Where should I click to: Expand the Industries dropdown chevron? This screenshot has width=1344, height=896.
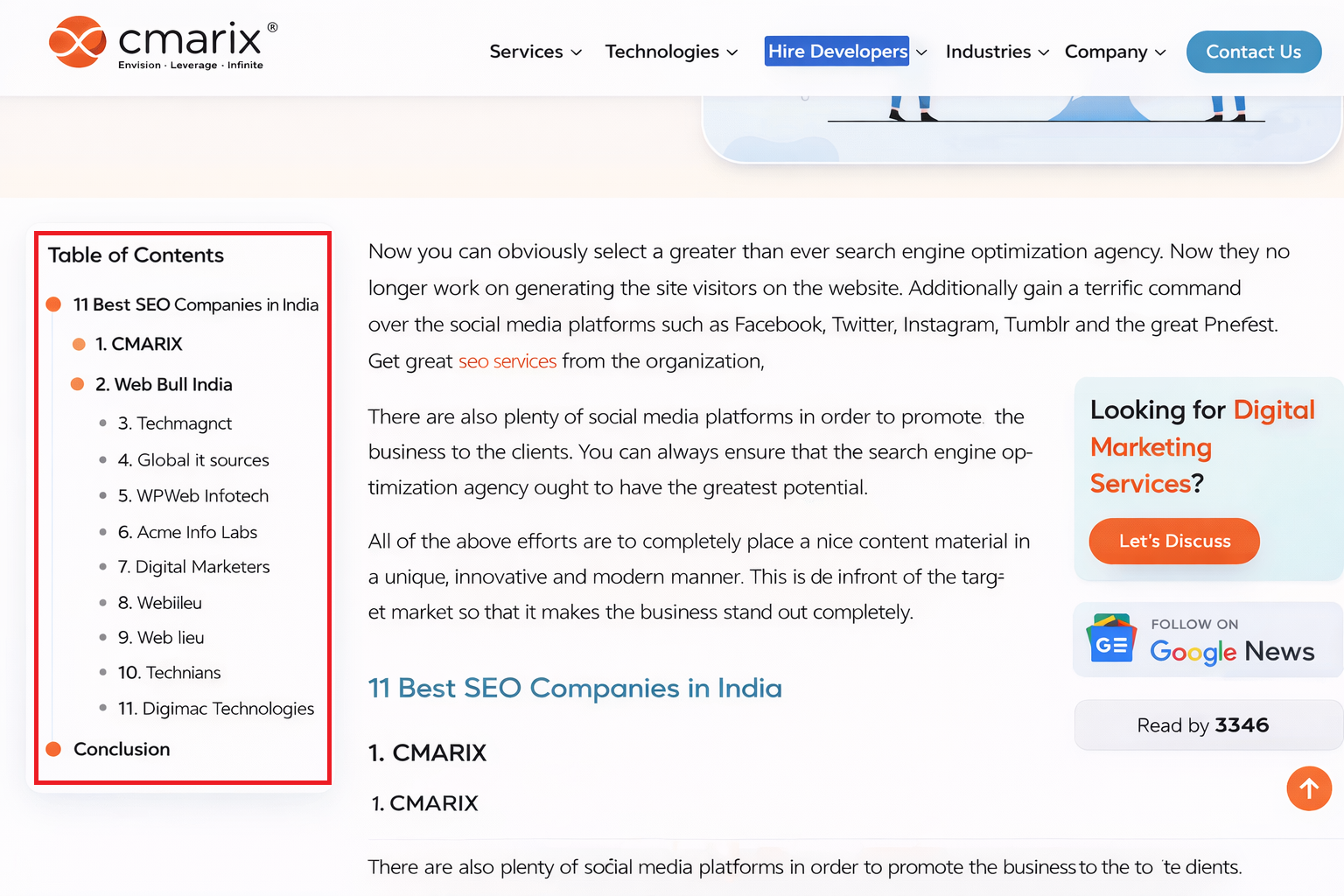click(1044, 52)
